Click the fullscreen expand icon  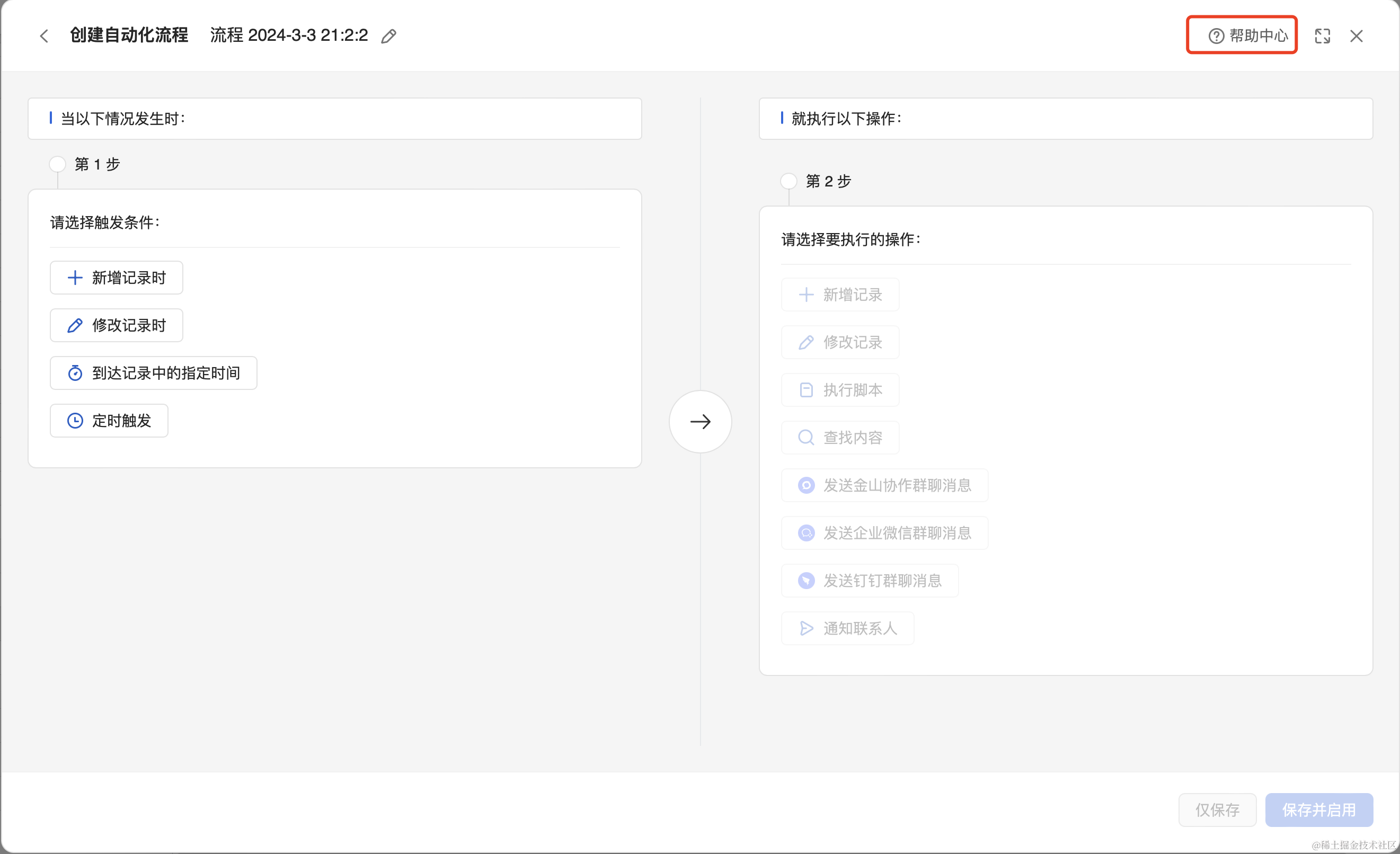[1322, 36]
